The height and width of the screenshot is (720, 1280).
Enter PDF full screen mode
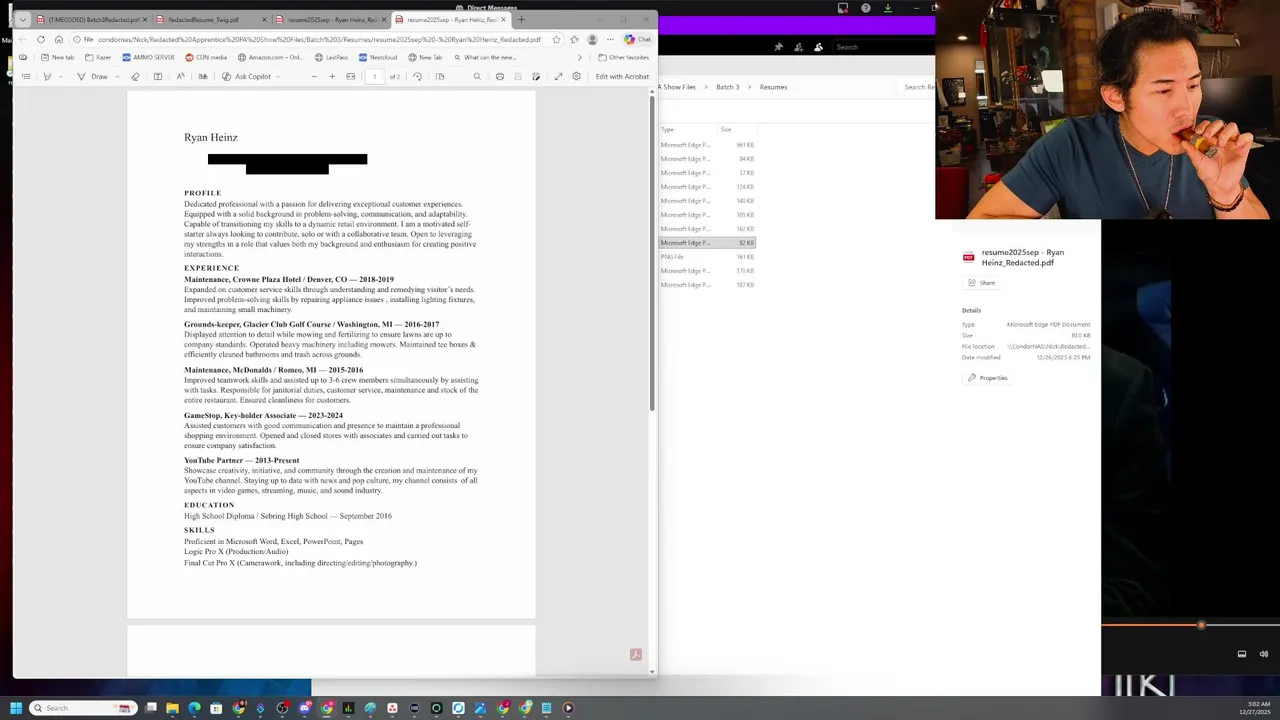pyautogui.click(x=558, y=76)
